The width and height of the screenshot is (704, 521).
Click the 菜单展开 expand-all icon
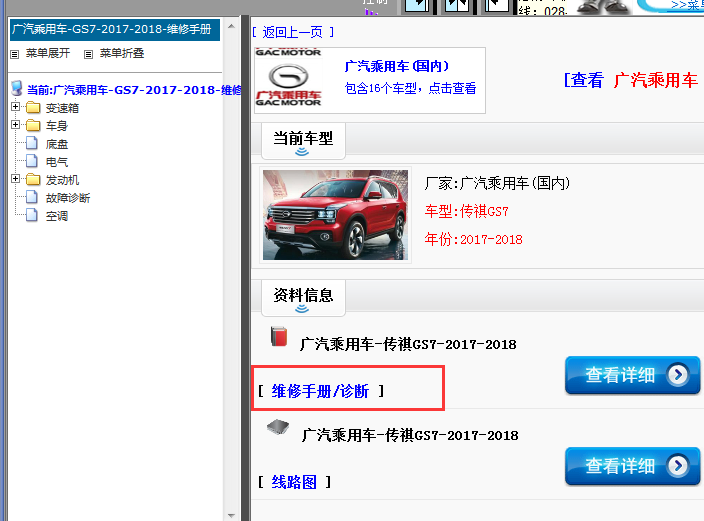pyautogui.click(x=15, y=54)
